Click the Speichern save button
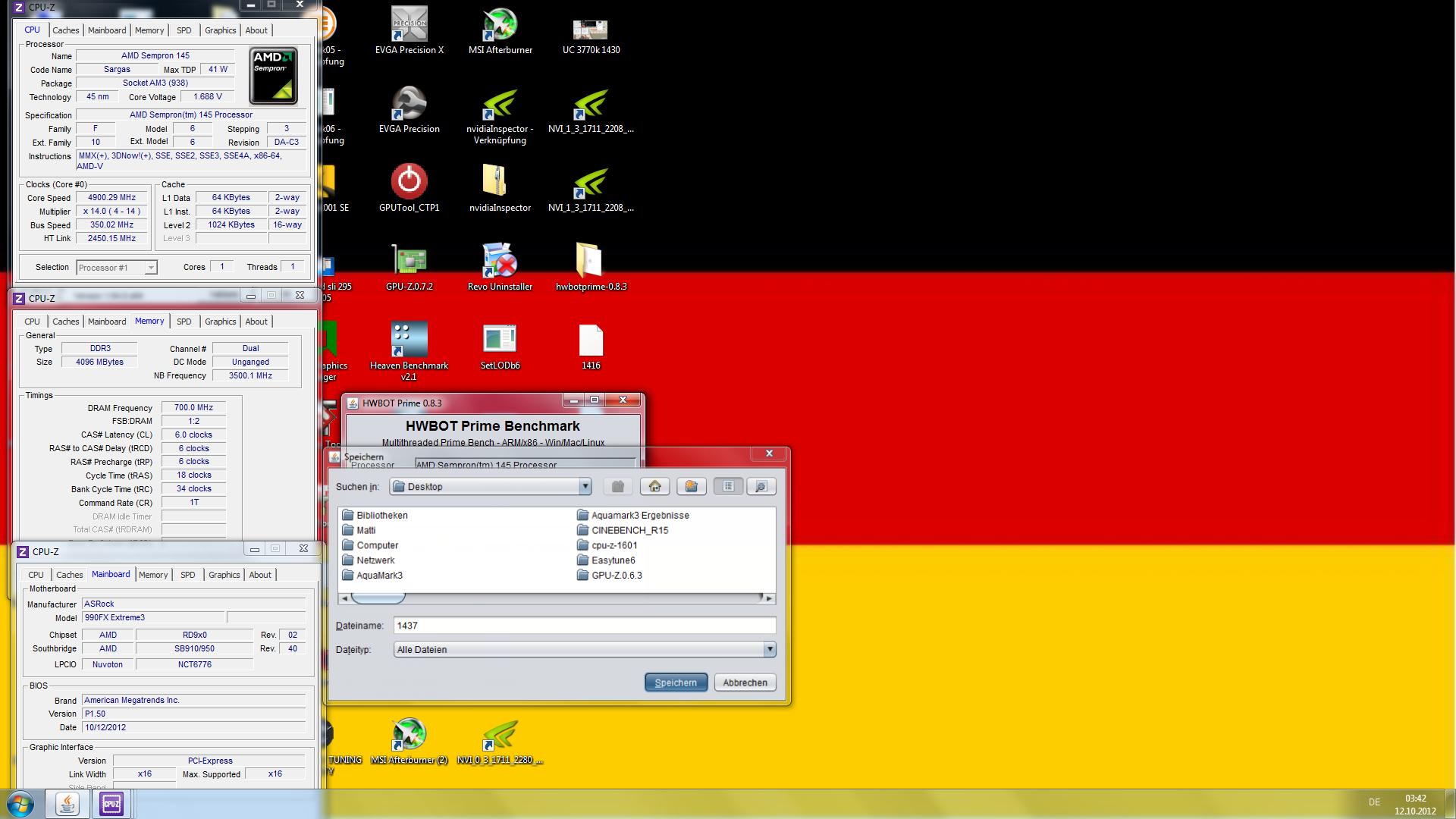Screen dimensions: 1456x819 pyautogui.click(x=676, y=682)
